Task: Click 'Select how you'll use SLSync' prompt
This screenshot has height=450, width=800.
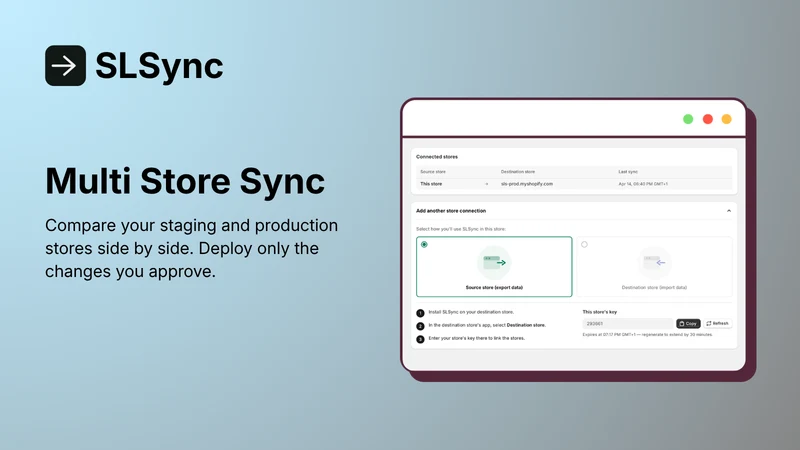Action: click(x=461, y=229)
